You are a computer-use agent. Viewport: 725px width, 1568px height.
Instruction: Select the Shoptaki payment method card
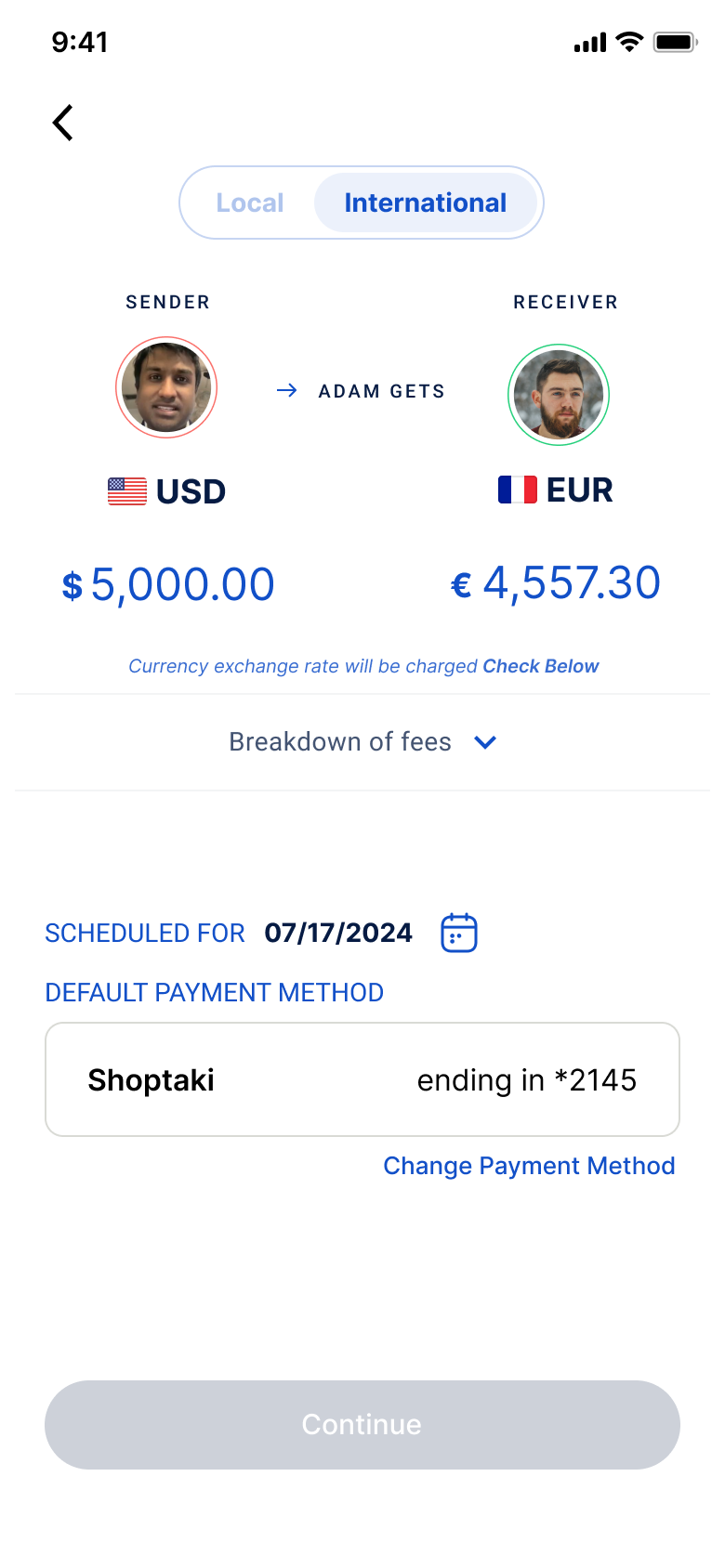point(362,1079)
